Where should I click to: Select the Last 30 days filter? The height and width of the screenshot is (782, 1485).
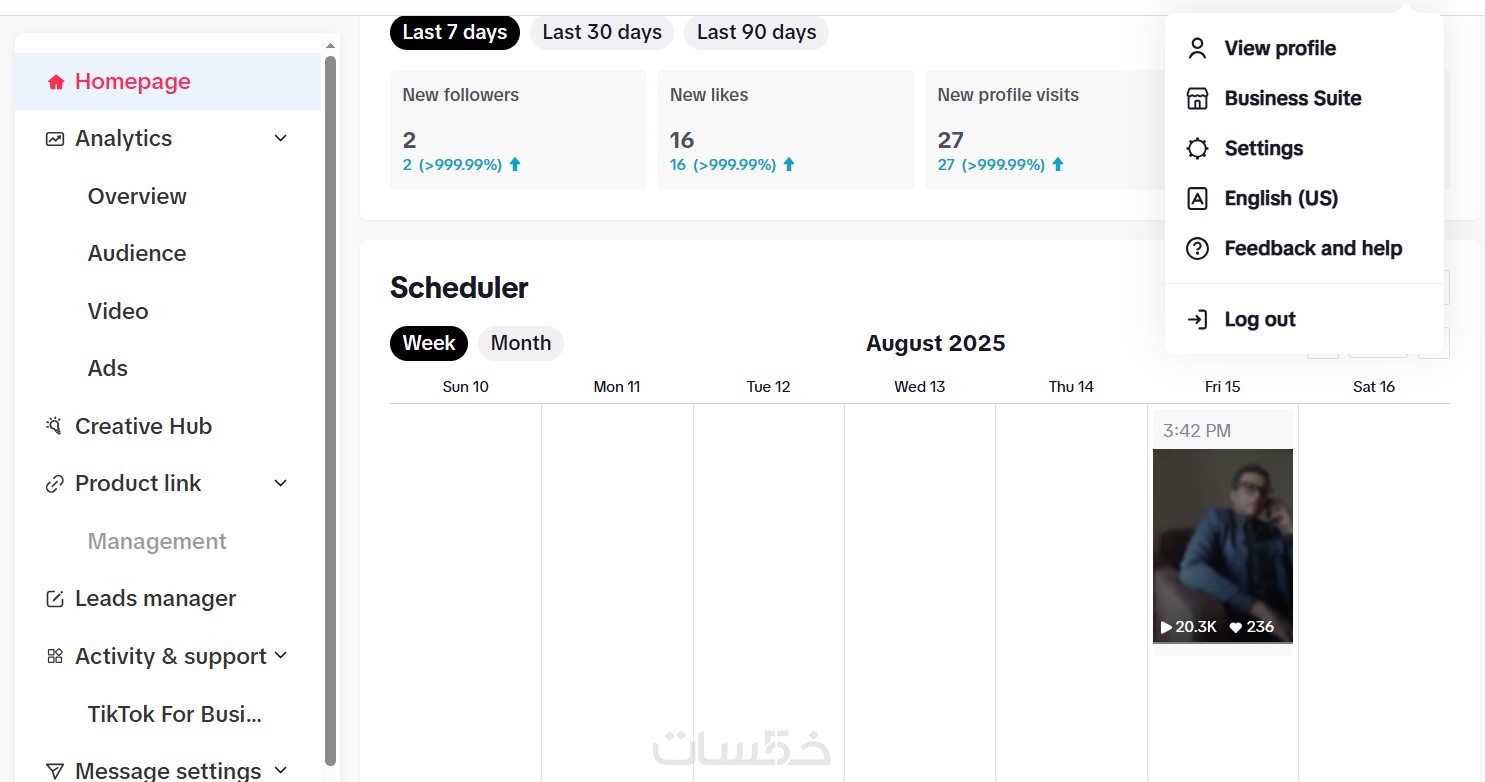click(602, 32)
